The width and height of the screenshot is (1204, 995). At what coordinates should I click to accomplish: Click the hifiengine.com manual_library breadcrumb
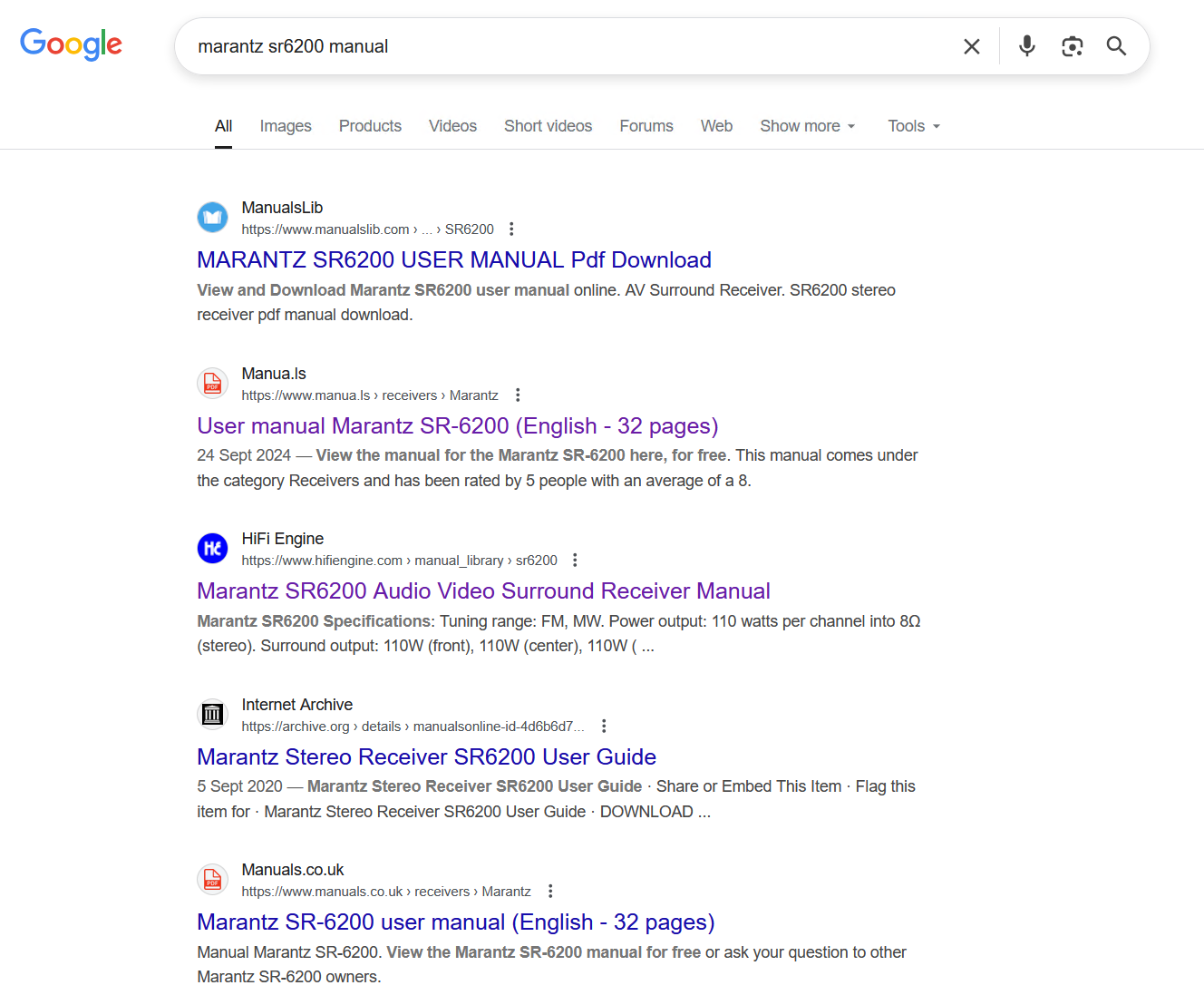point(399,561)
